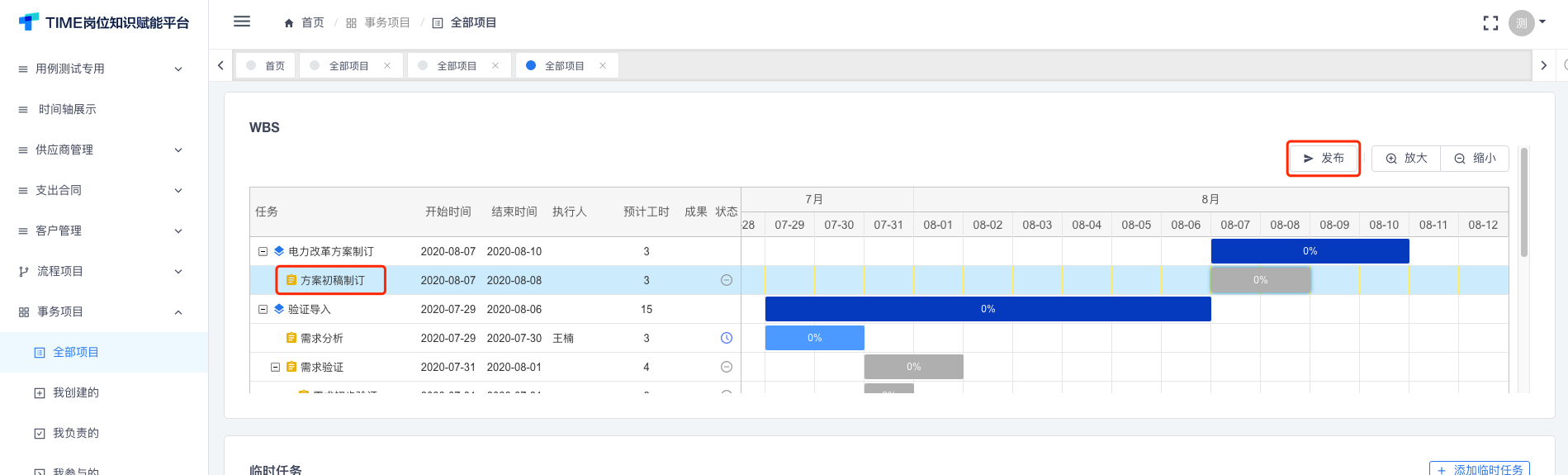Click the 流程项目 branch icon

coord(23,272)
